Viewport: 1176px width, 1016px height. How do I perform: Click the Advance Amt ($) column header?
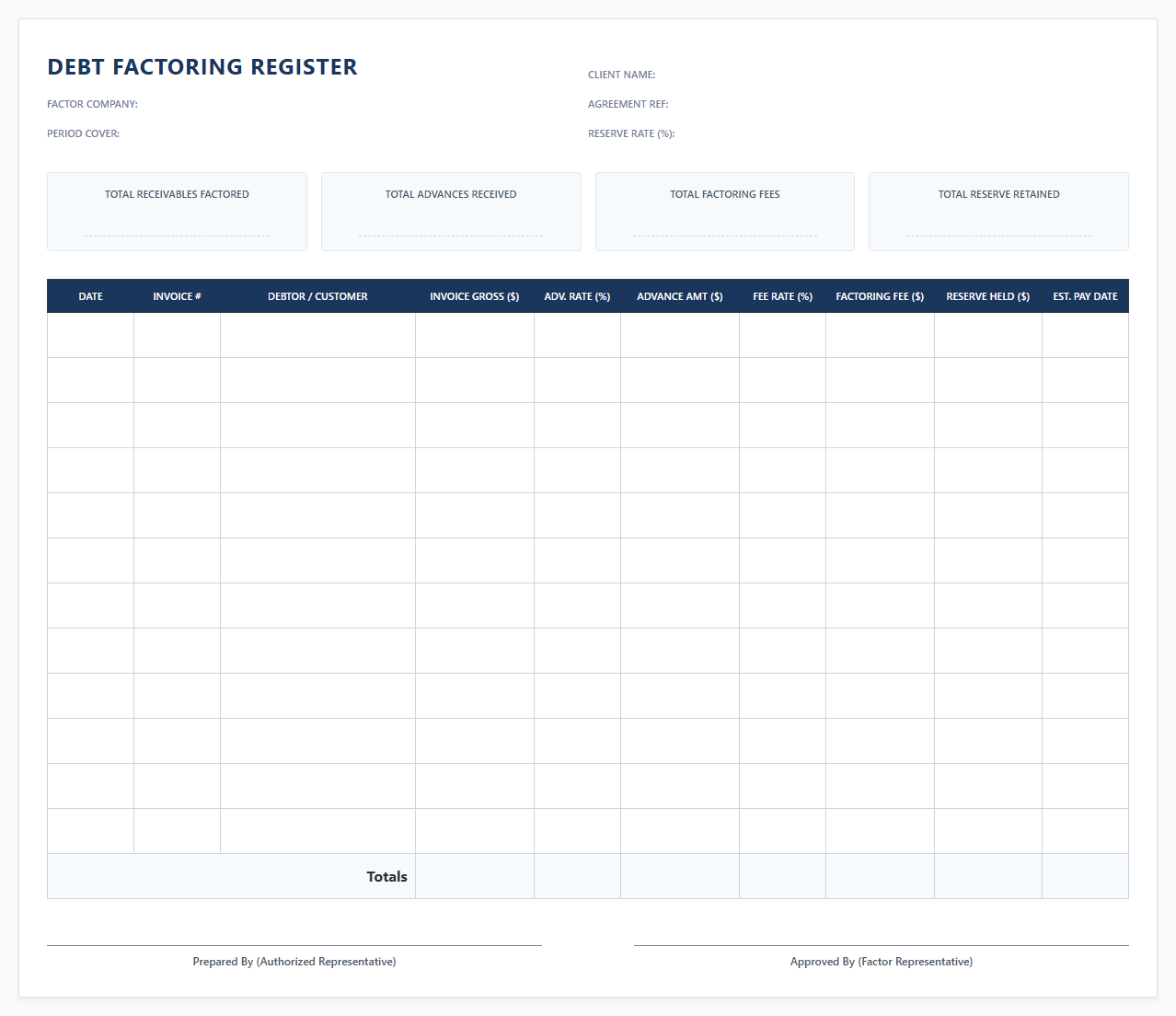[680, 296]
